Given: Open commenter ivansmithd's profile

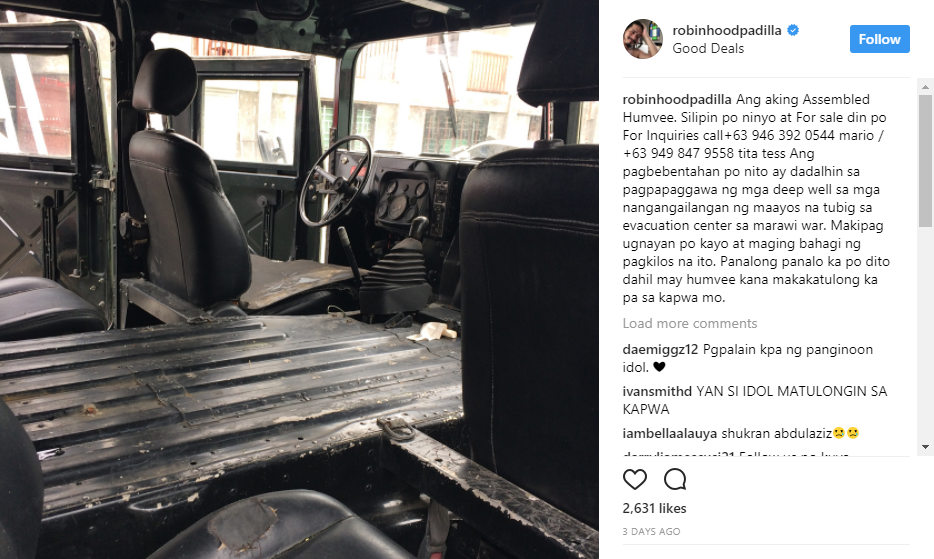Looking at the screenshot, I should (x=657, y=392).
